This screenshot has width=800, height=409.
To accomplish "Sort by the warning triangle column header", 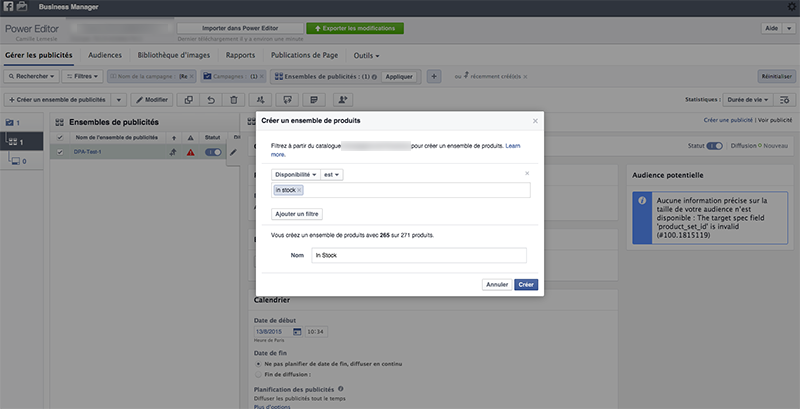I will pyautogui.click(x=190, y=138).
